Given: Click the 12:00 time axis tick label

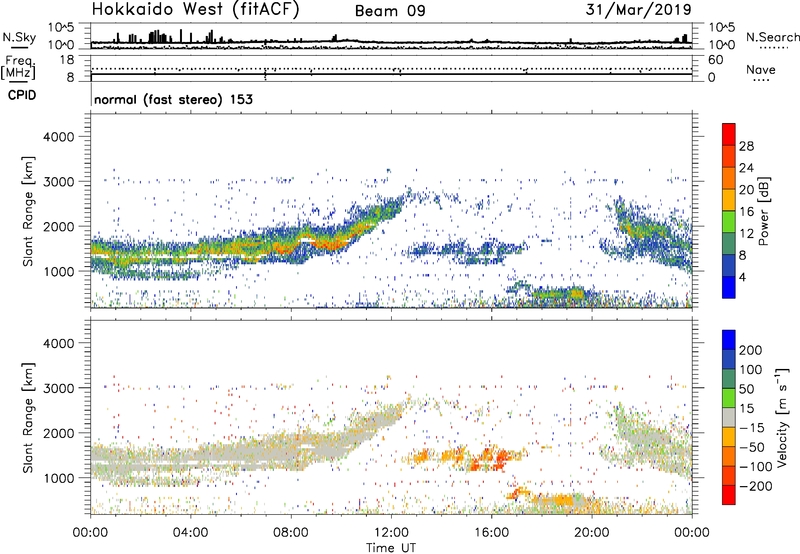Looking at the screenshot, I should tap(391, 533).
